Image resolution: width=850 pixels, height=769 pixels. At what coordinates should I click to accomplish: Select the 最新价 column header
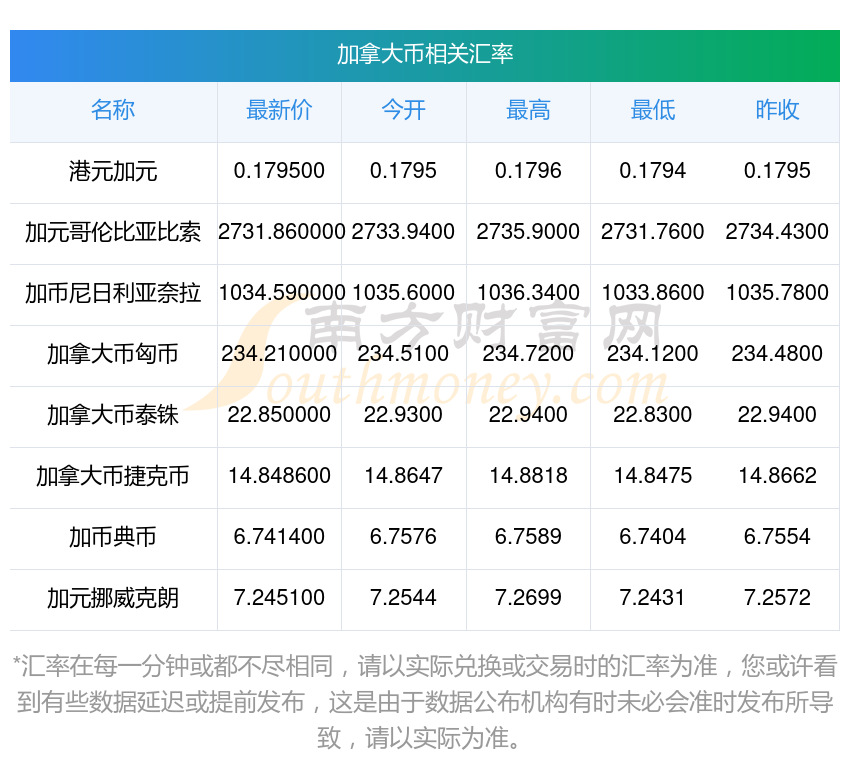[279, 110]
